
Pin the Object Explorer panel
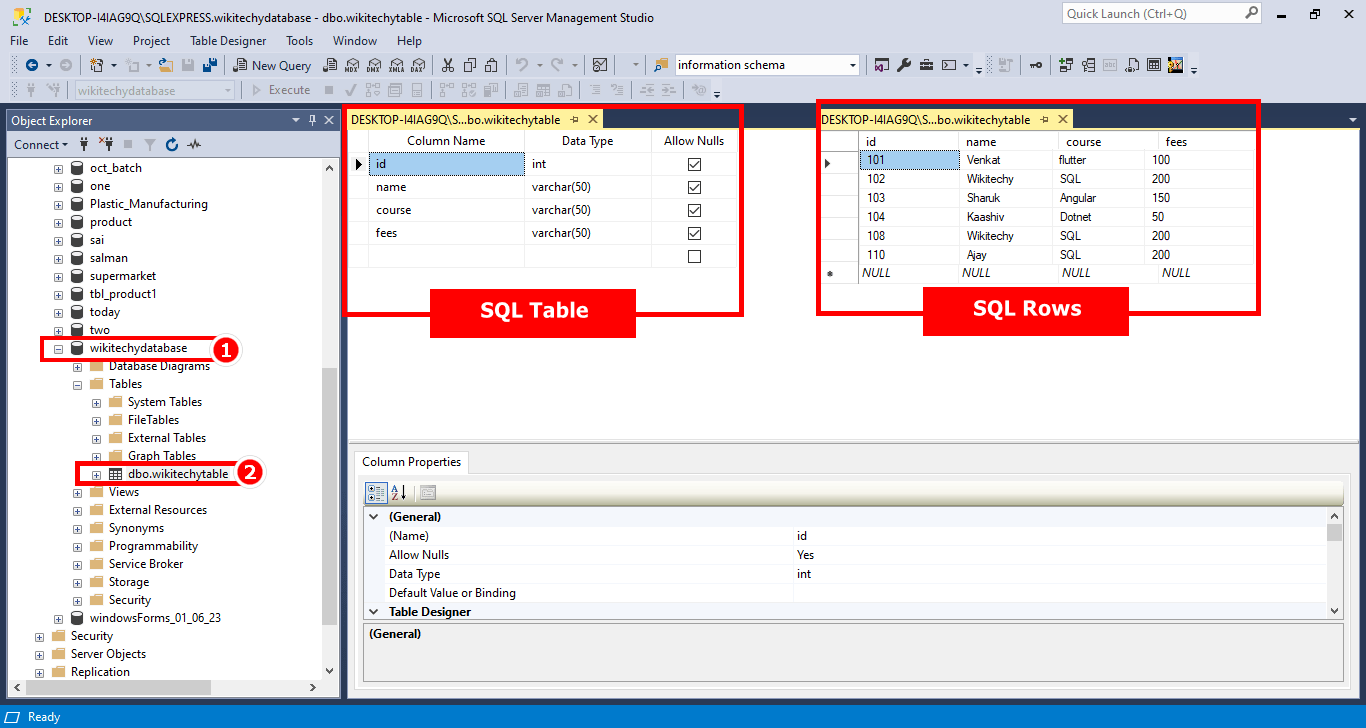coord(312,120)
